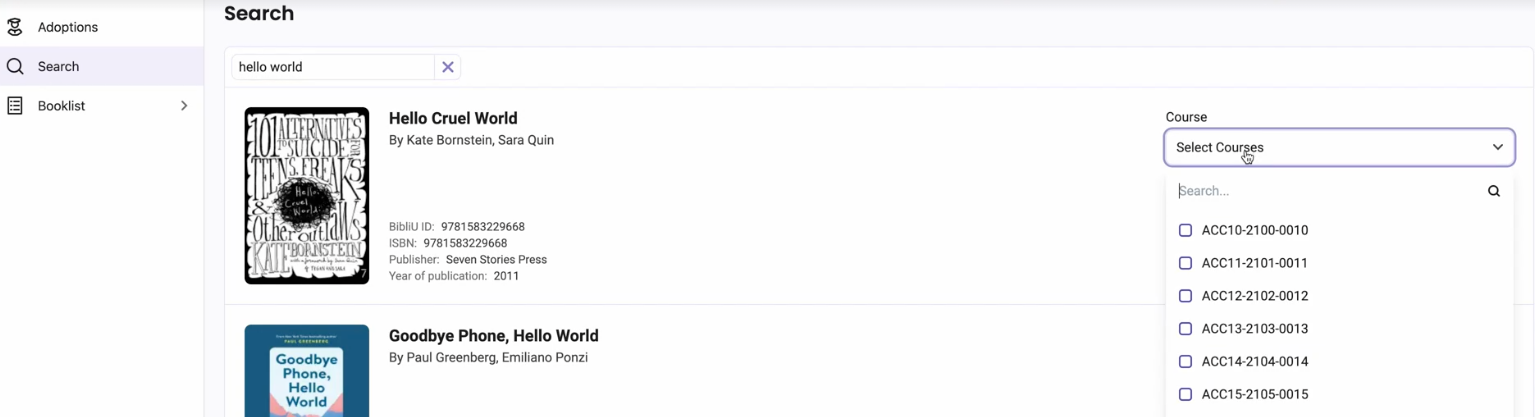
Task: Click the Select Courses chevron arrow
Action: [x=1498, y=147]
